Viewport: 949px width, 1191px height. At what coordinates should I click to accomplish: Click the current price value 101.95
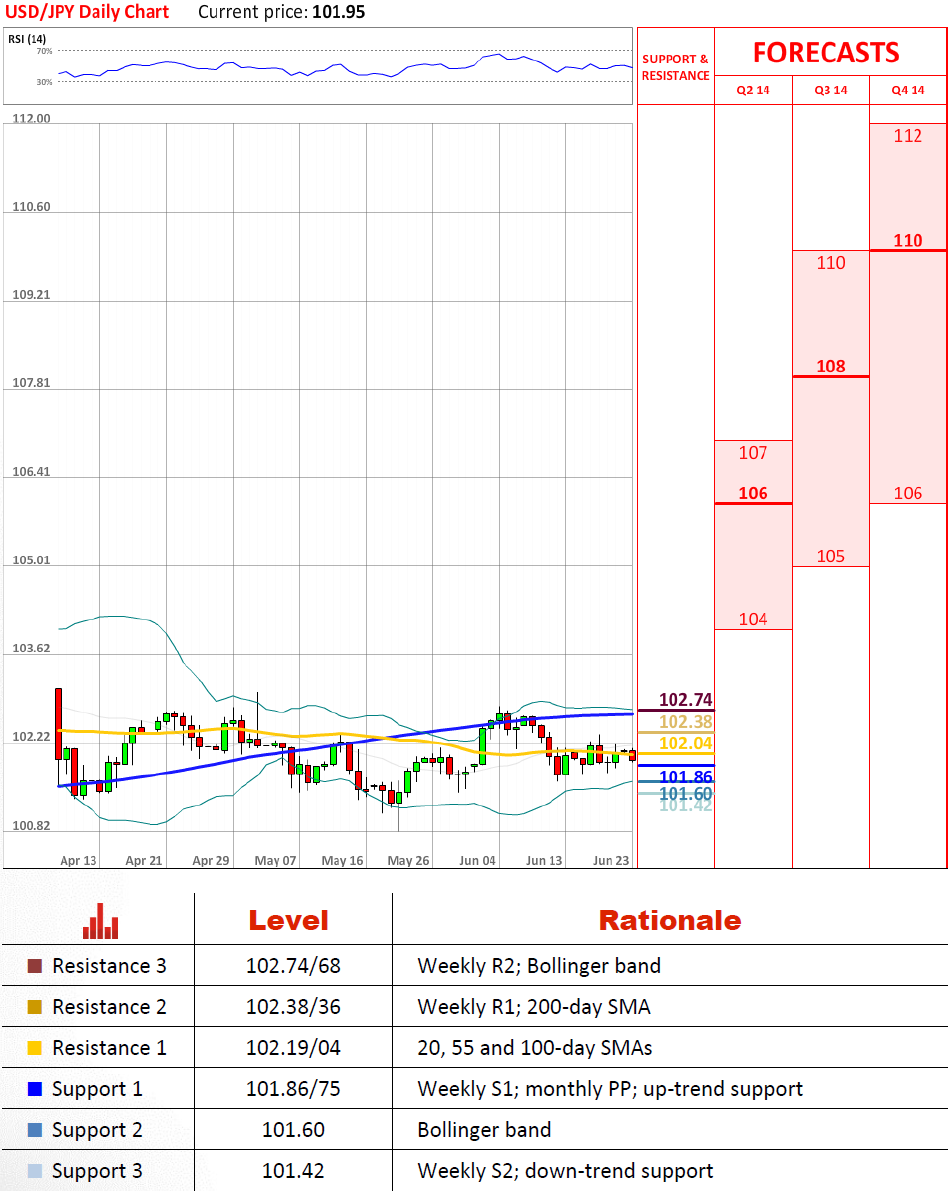coord(339,12)
